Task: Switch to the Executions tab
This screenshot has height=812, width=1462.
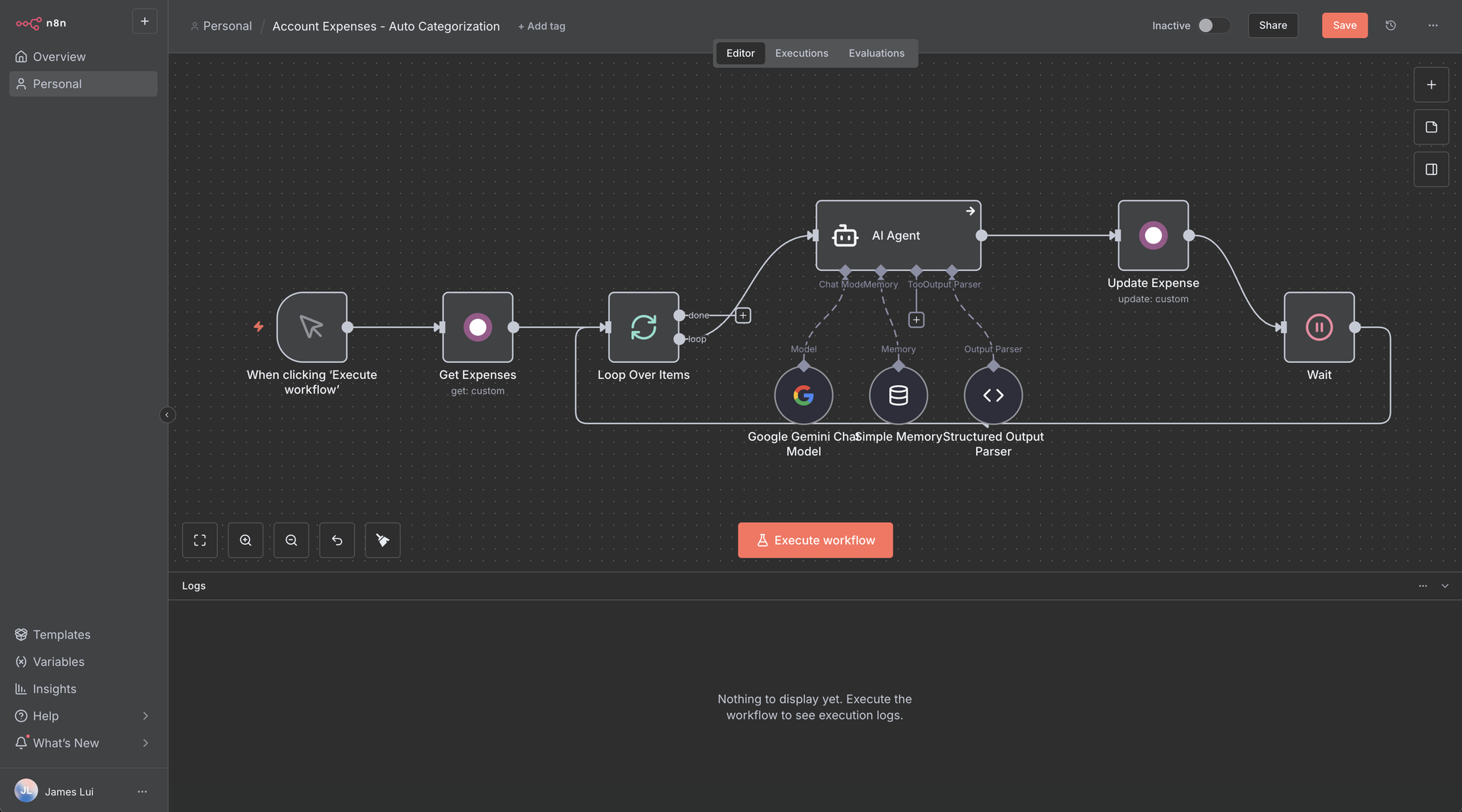Action: 801,53
